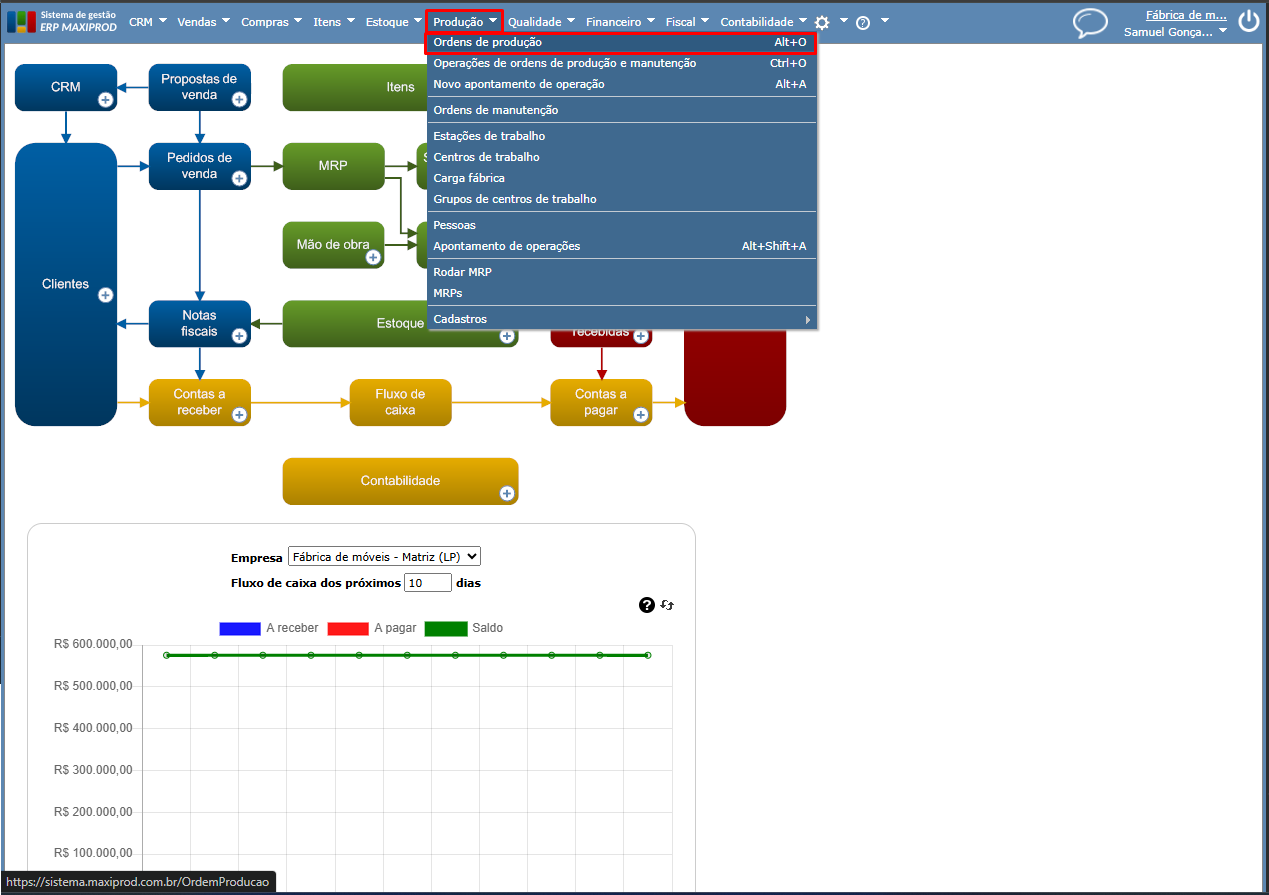Open the Contas a receber box
1269x895 pixels.
click(199, 402)
